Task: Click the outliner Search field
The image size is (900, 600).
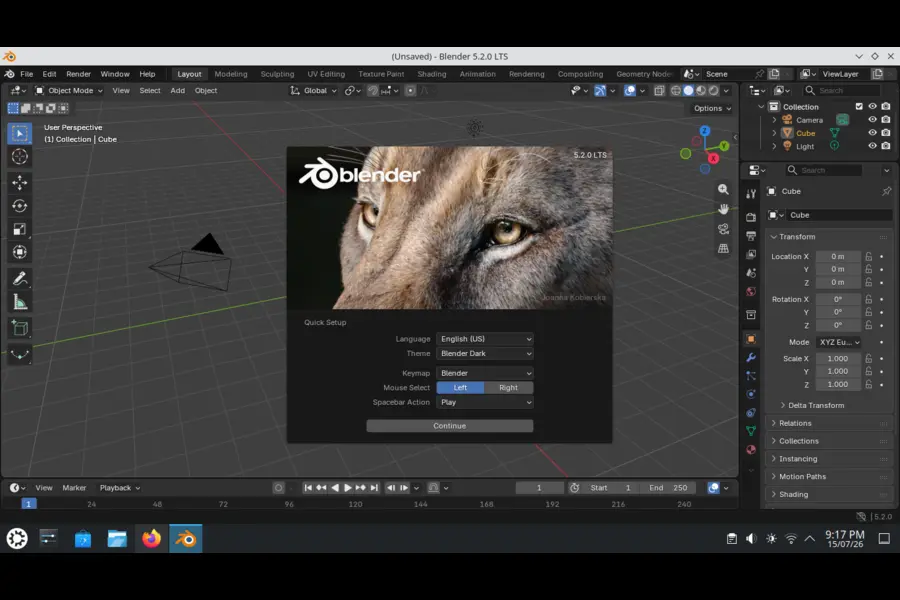Action: pyautogui.click(x=842, y=90)
